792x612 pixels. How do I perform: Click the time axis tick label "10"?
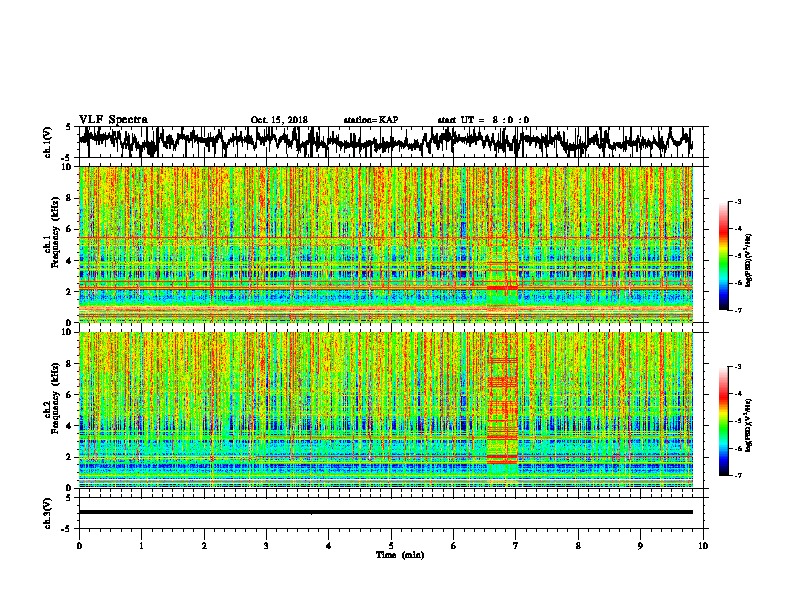pyautogui.click(x=703, y=545)
